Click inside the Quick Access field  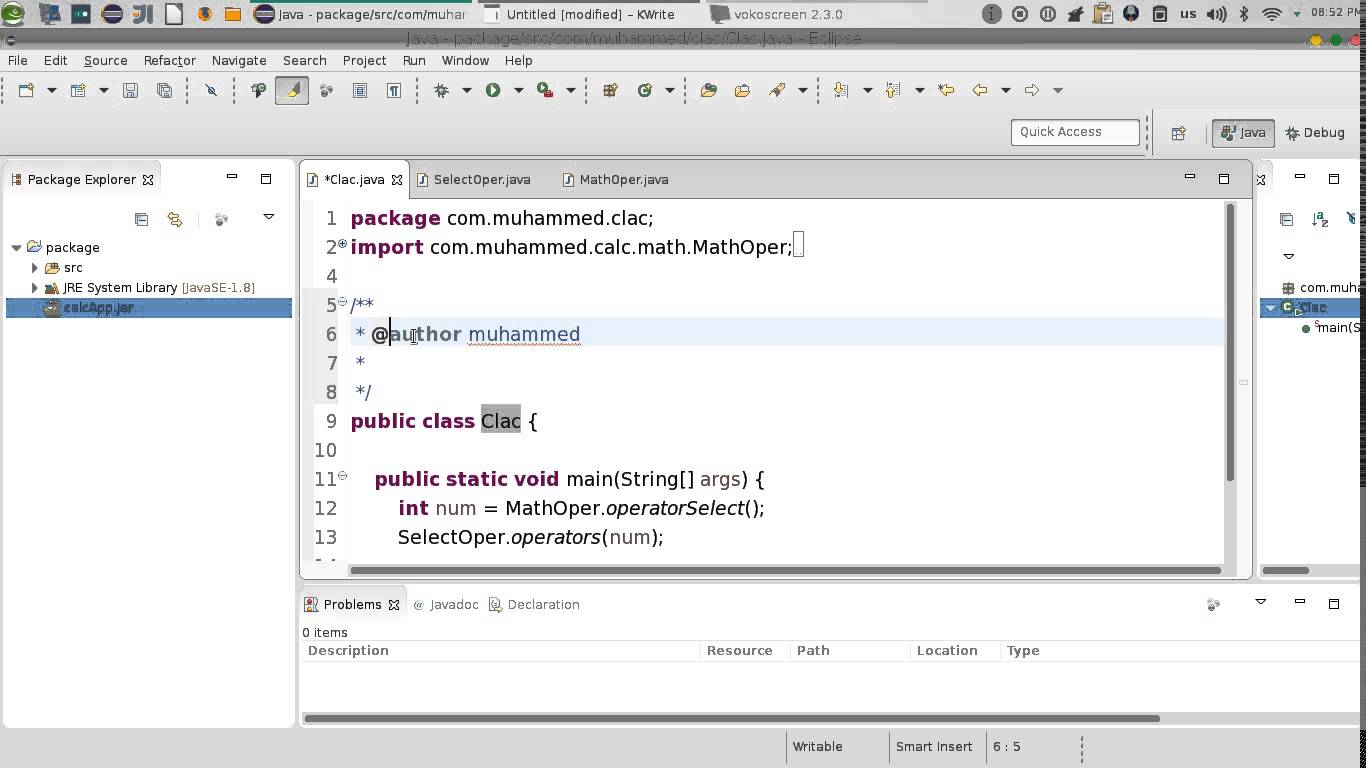[1075, 131]
